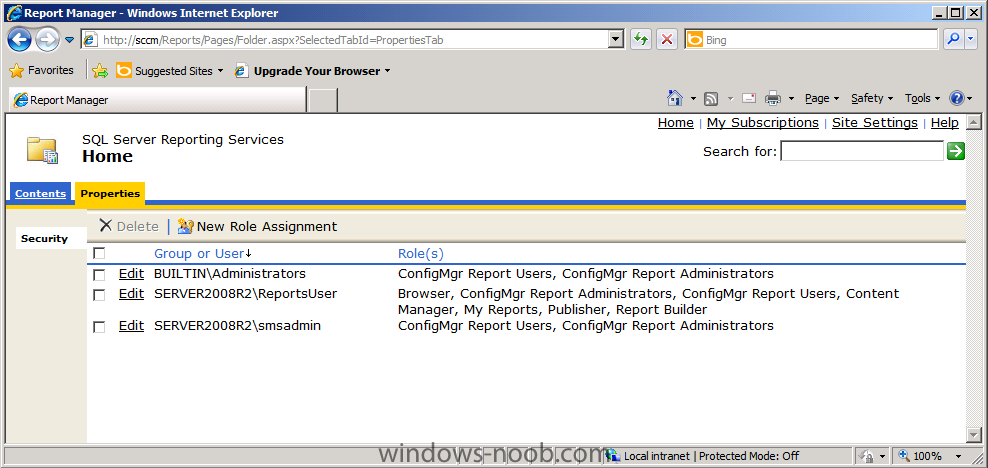This screenshot has height=468, width=988.
Task: Click the Home folder report icon
Action: [x=42, y=151]
